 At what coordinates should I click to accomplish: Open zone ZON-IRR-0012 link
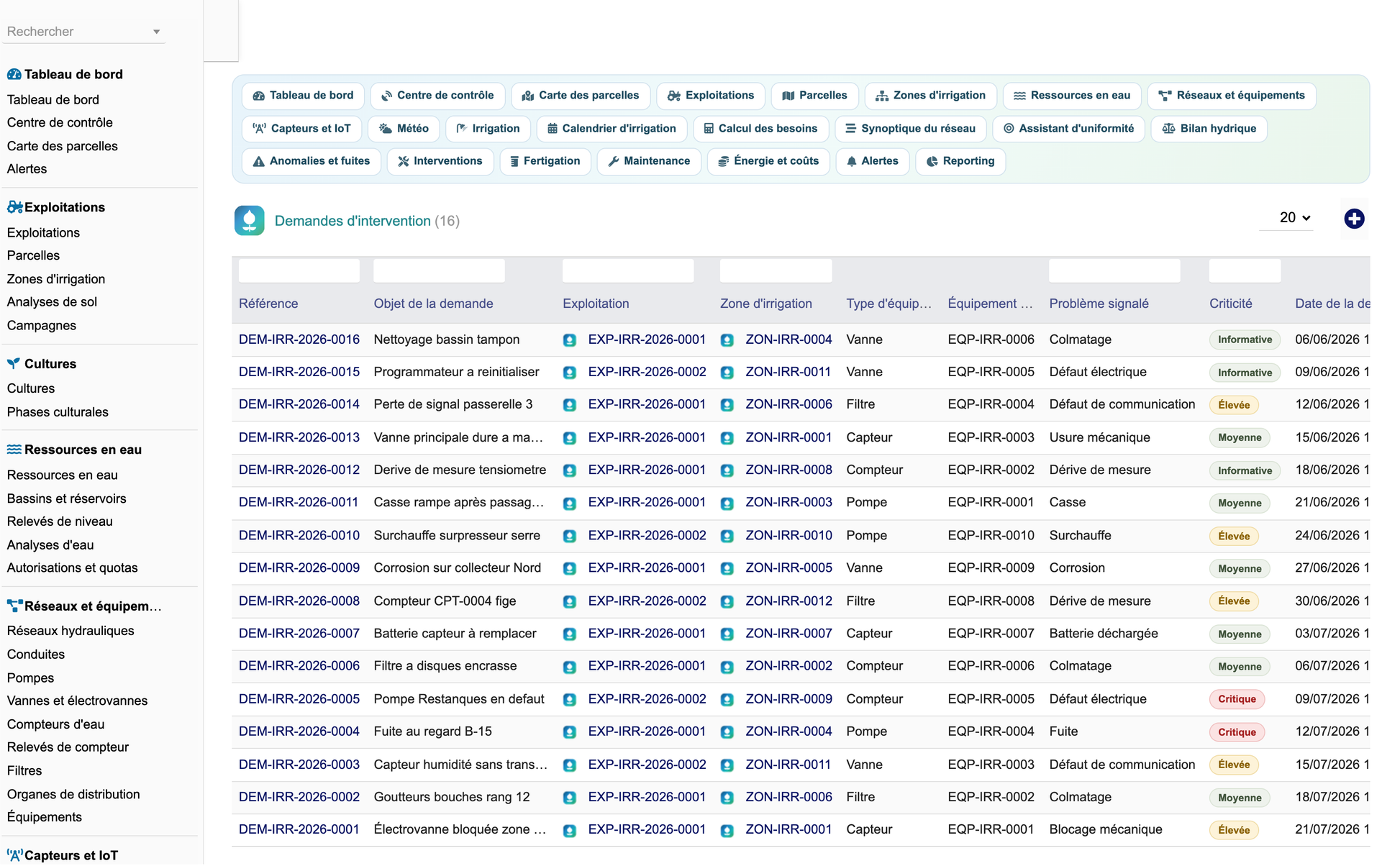[788, 601]
